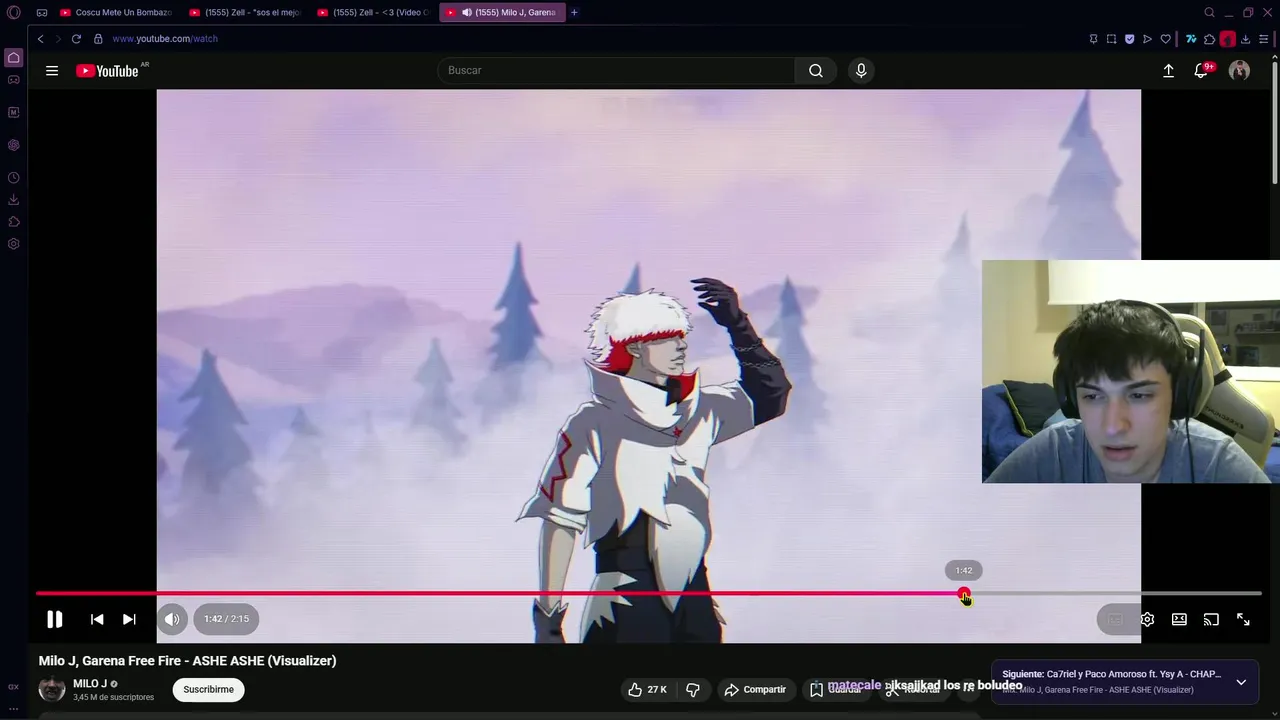
Task: Open the extensions cube icon
Action: [x=1209, y=39]
